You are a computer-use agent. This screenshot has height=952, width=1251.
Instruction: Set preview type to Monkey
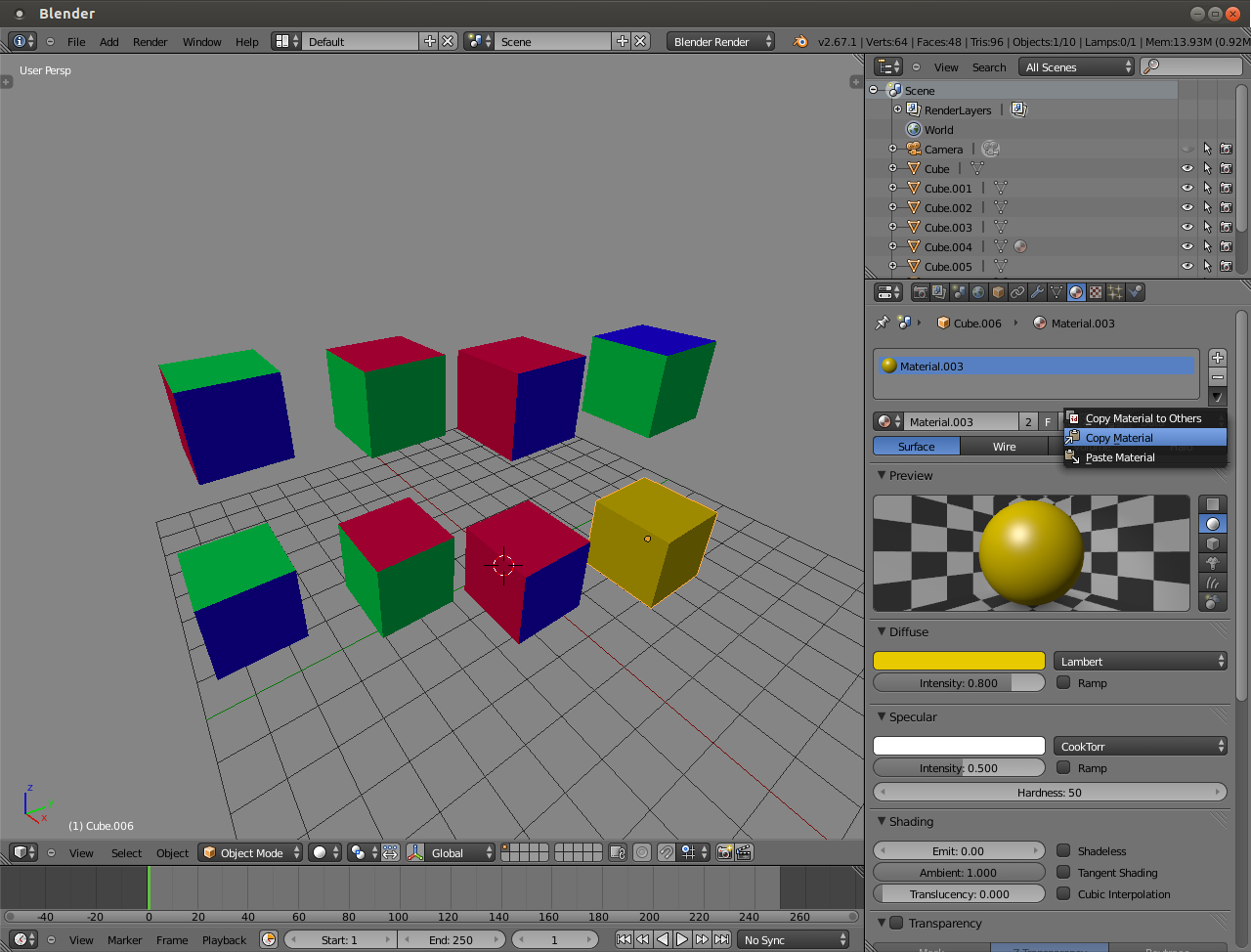[1213, 563]
